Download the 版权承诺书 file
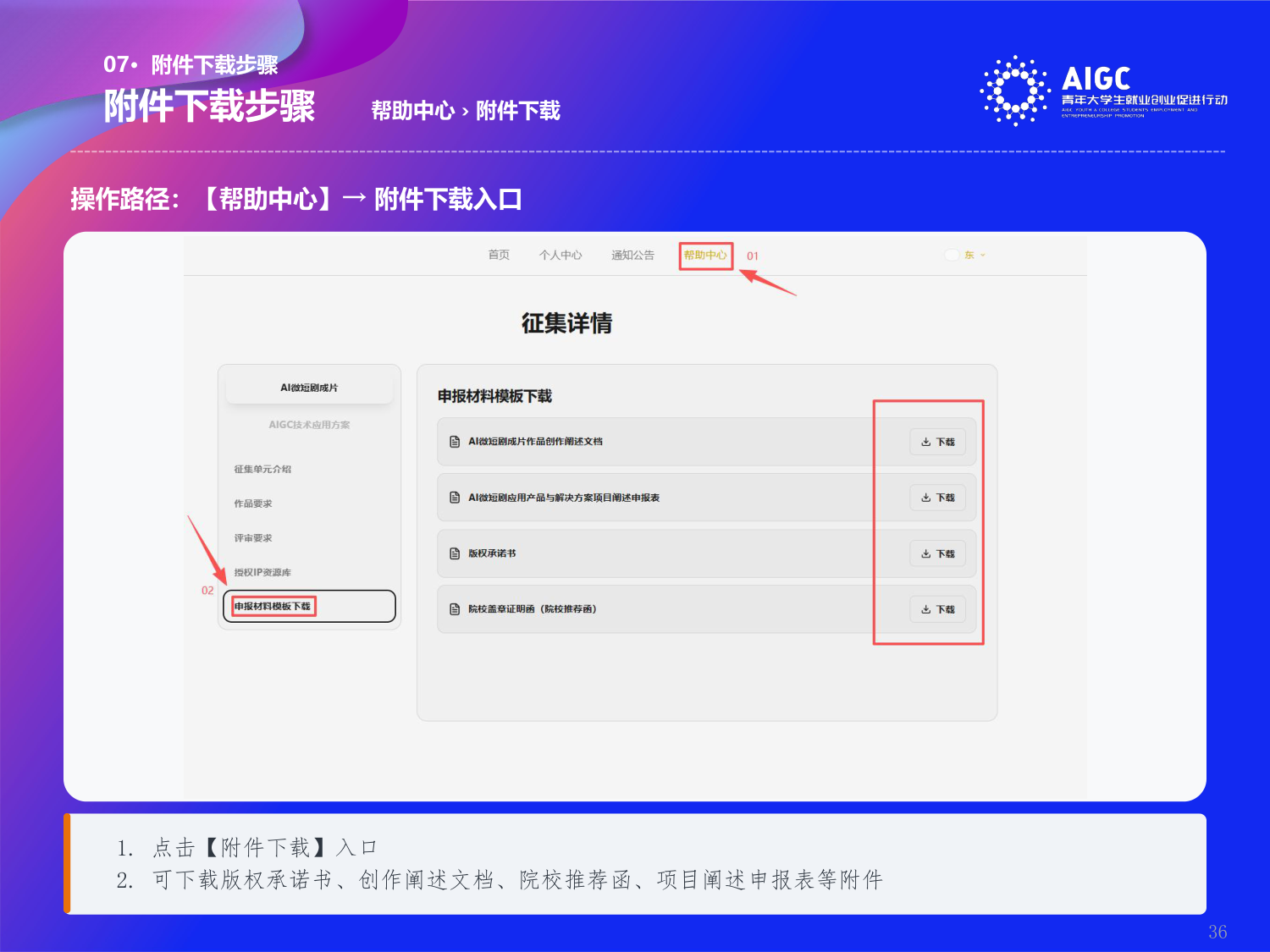Screen dimensions: 1270x952 point(937,553)
